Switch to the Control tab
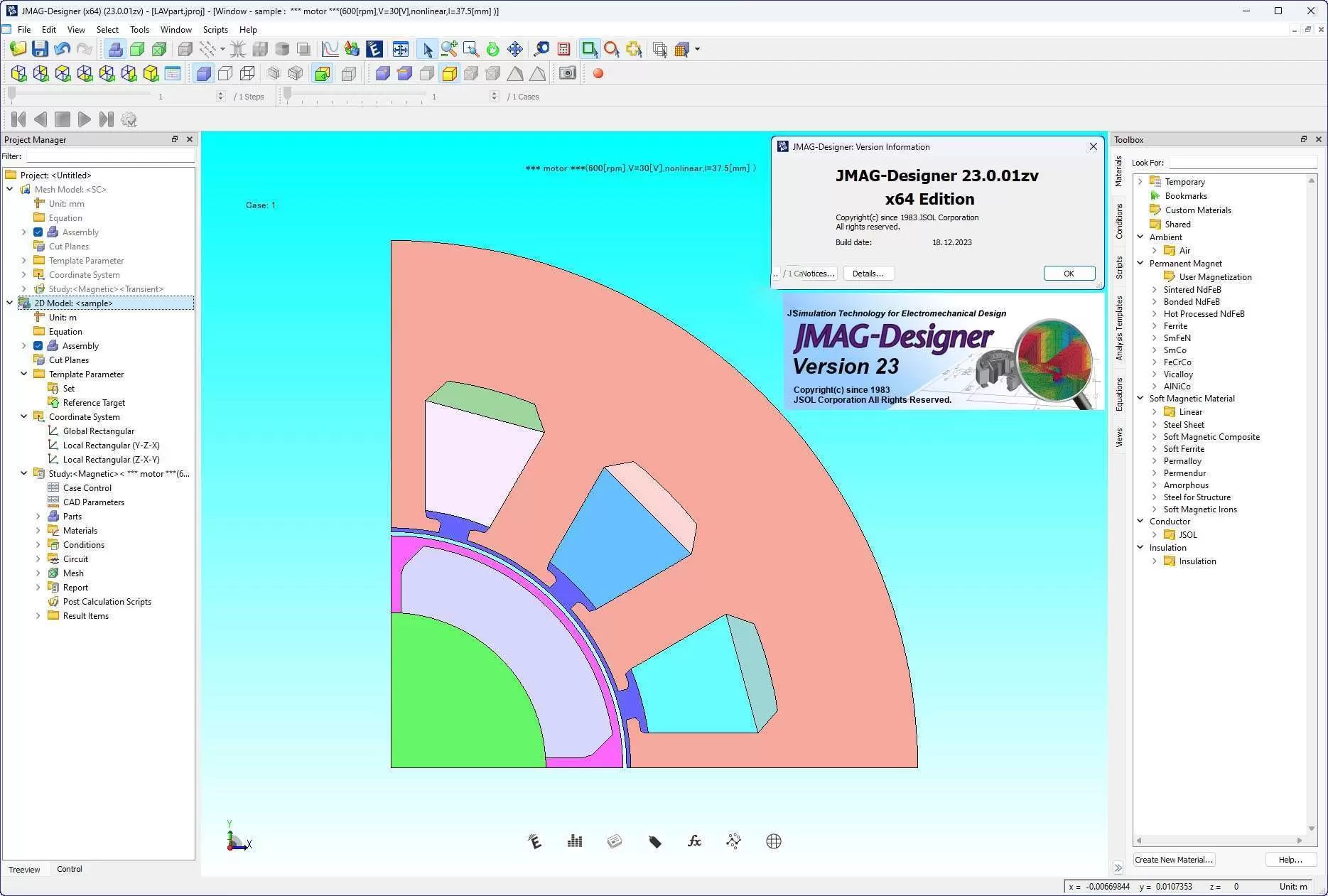This screenshot has height=896, width=1328. (x=69, y=869)
